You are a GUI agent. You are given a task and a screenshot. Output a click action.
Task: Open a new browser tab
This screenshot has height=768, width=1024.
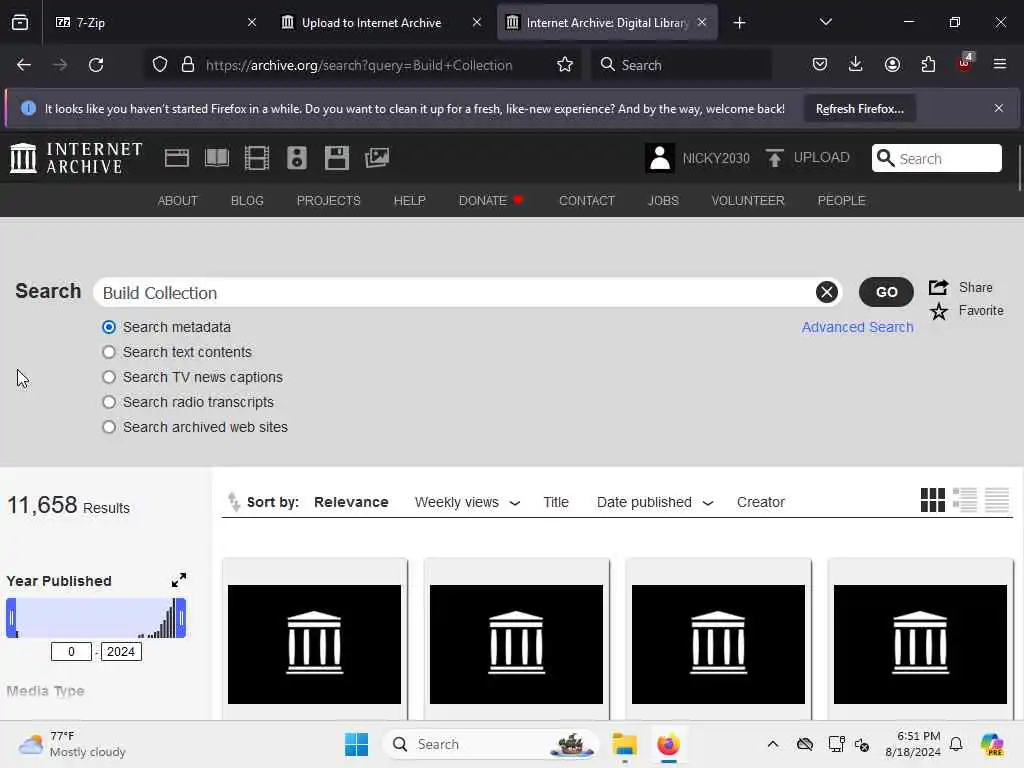point(739,23)
